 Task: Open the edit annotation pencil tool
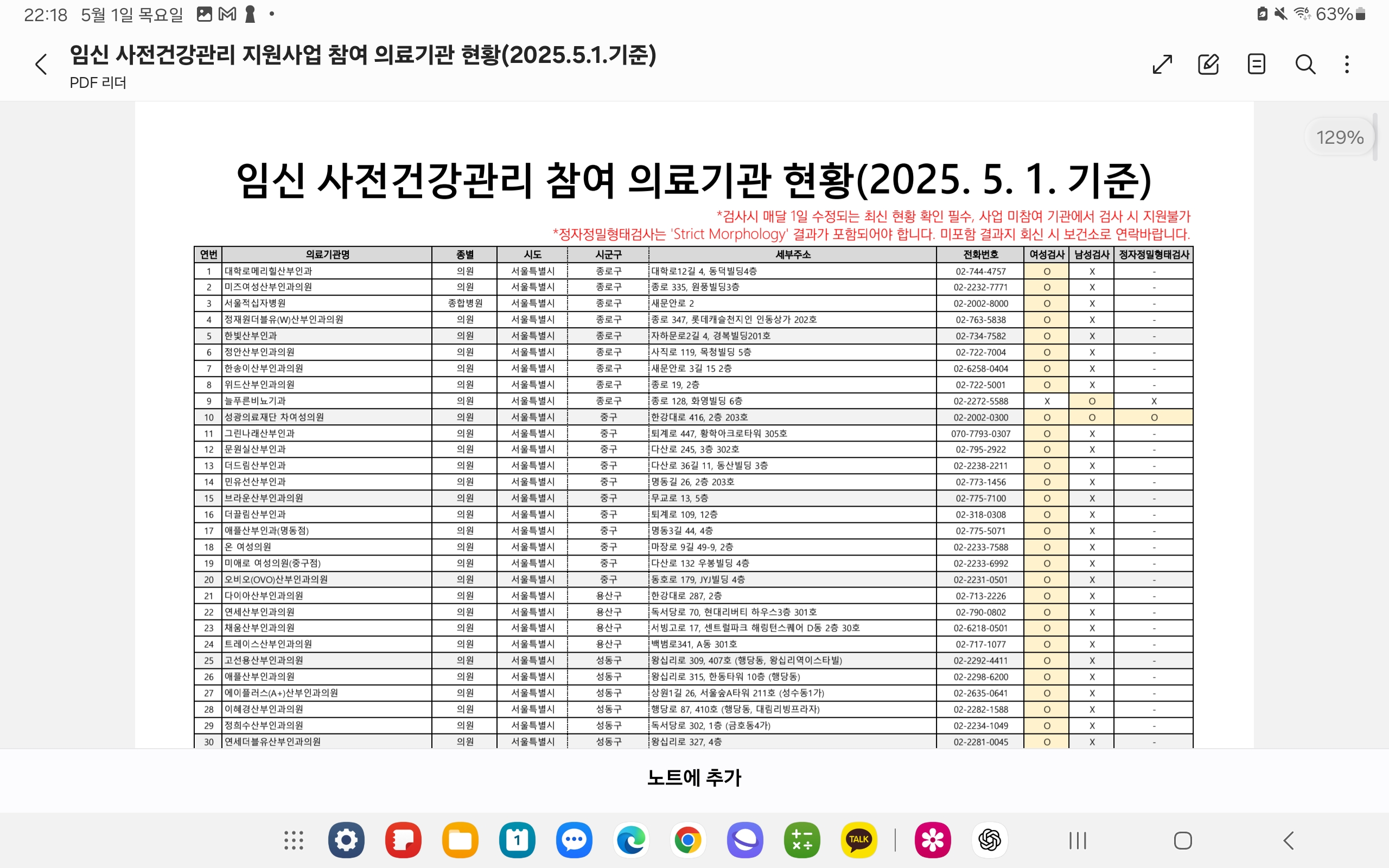(x=1208, y=65)
